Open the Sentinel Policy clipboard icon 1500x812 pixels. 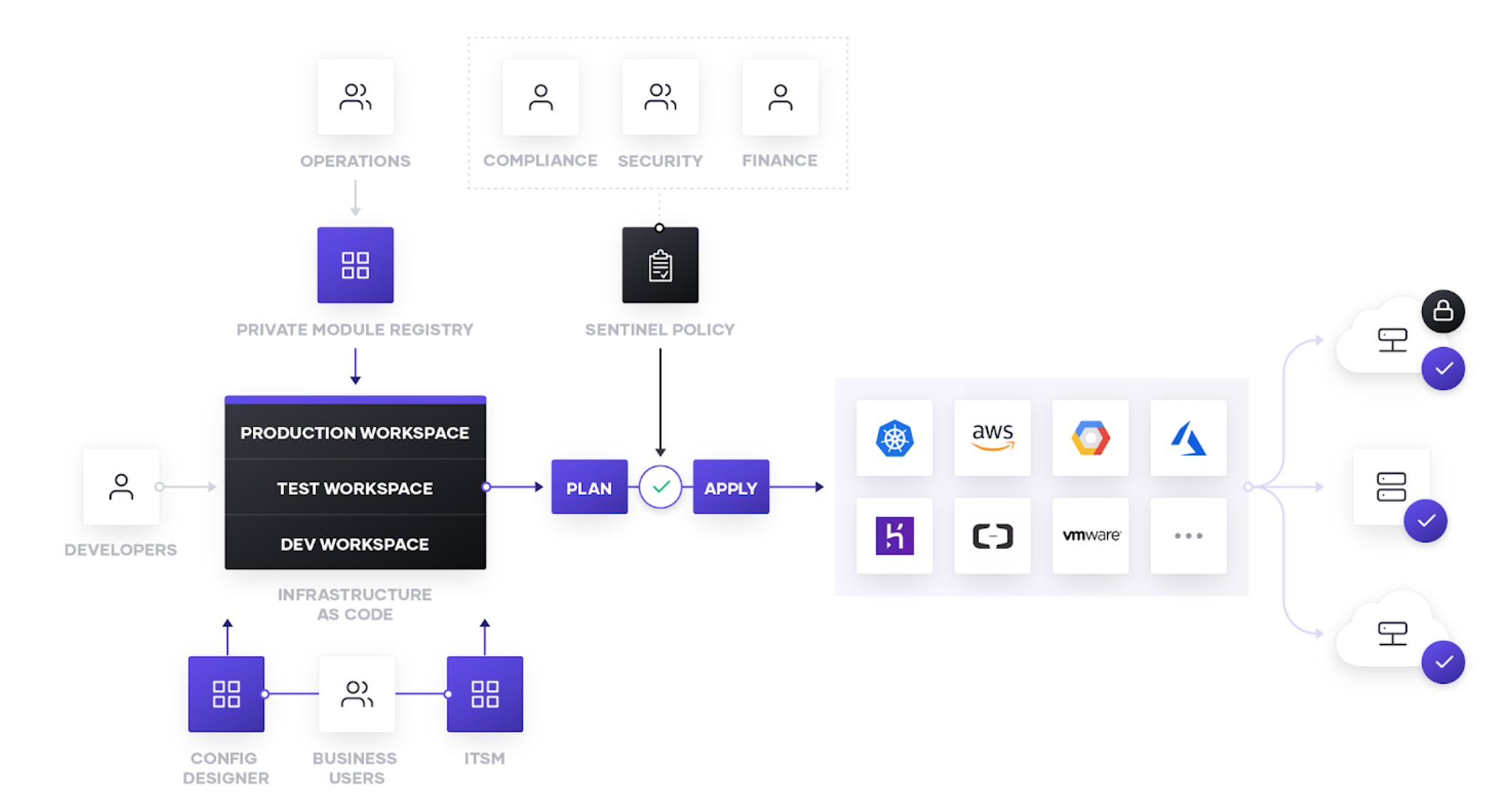tap(659, 264)
